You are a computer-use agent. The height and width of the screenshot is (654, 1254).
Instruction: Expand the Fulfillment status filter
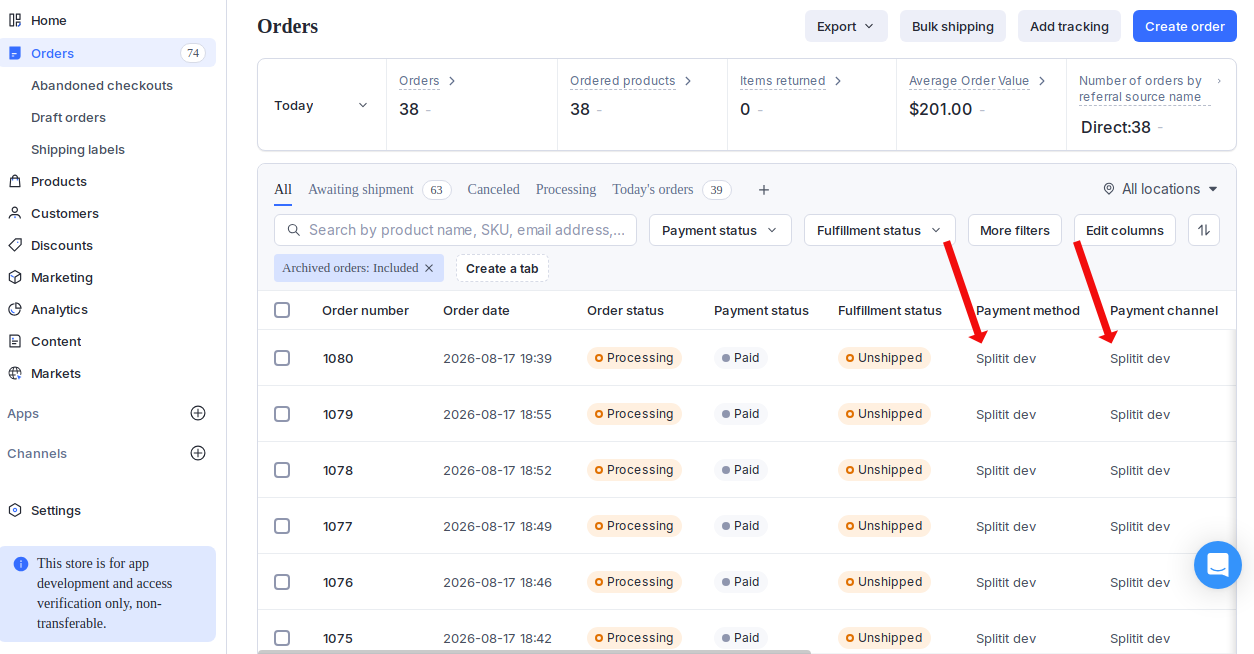point(880,230)
